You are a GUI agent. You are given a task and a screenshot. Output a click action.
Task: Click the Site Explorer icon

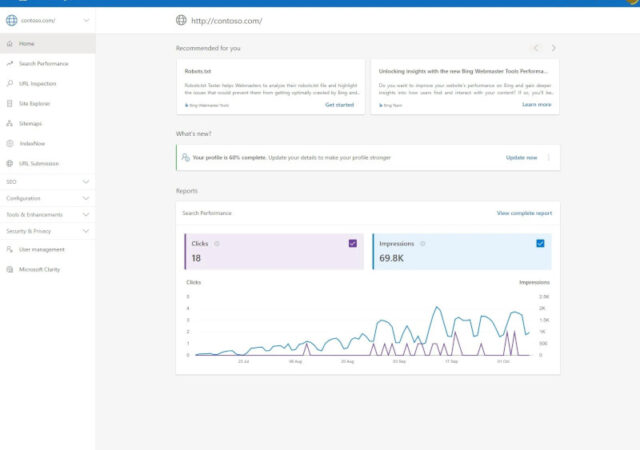click(10, 104)
